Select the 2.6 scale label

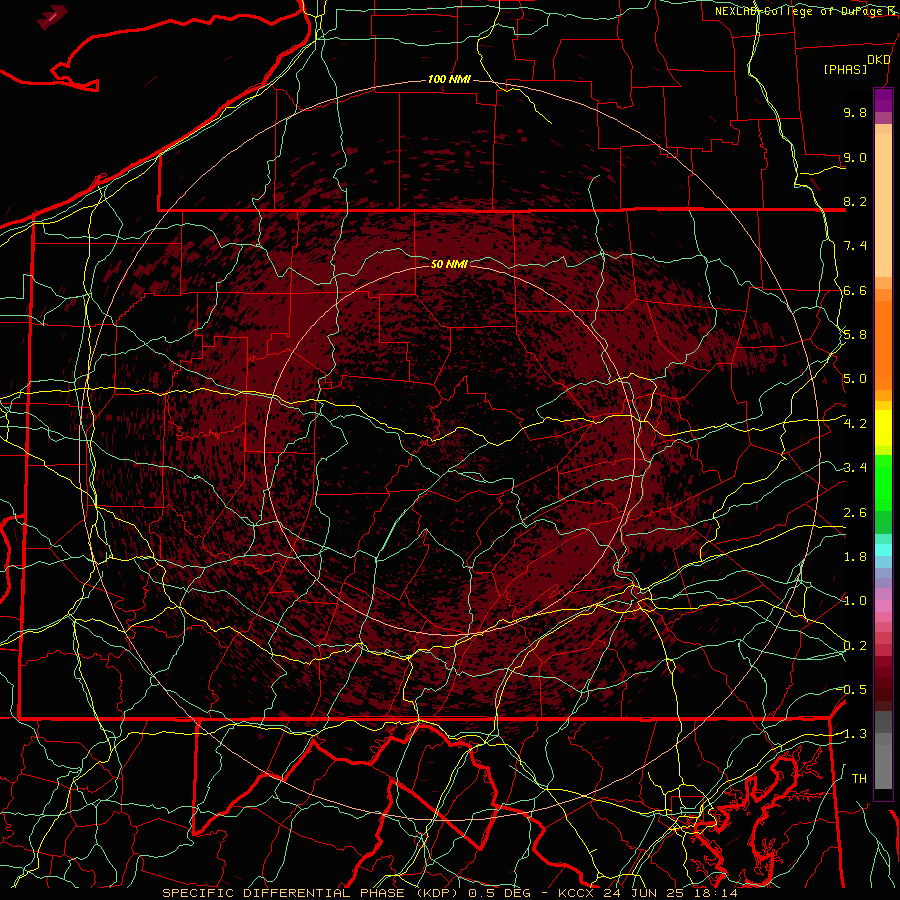point(855,513)
